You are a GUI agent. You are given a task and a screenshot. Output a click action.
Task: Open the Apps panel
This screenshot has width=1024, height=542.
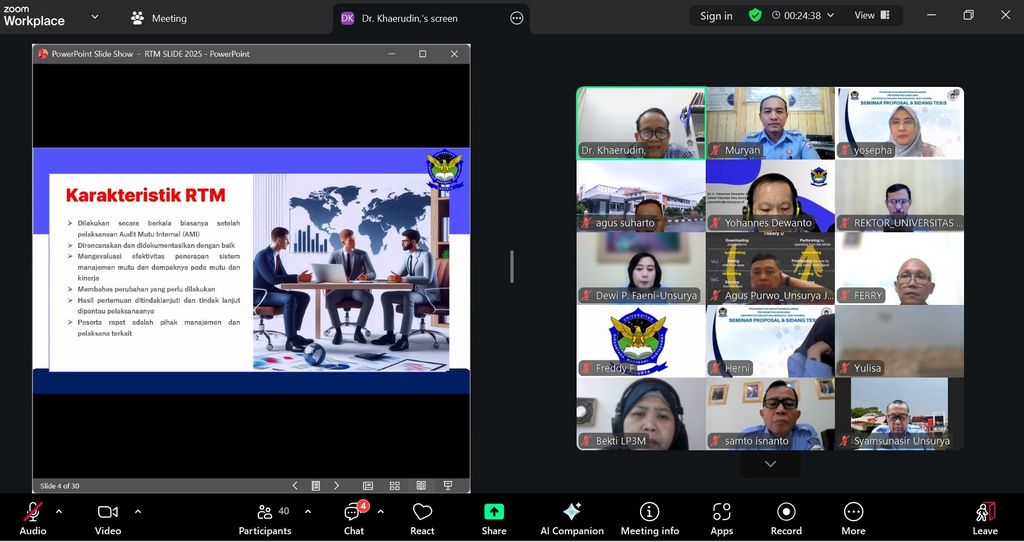722,518
